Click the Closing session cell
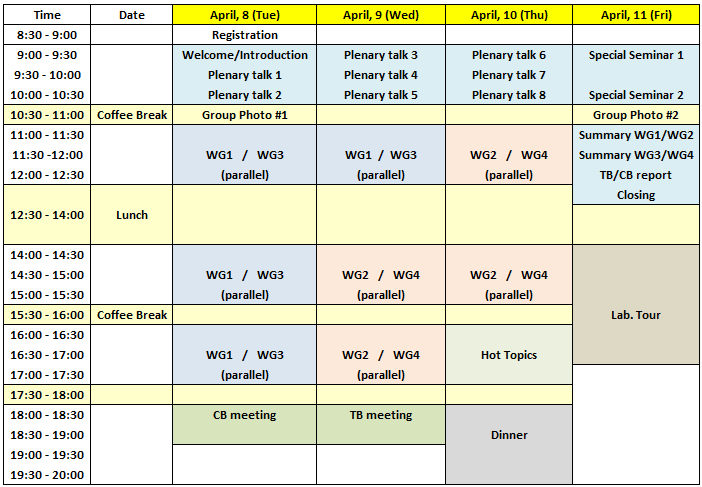 coord(636,195)
